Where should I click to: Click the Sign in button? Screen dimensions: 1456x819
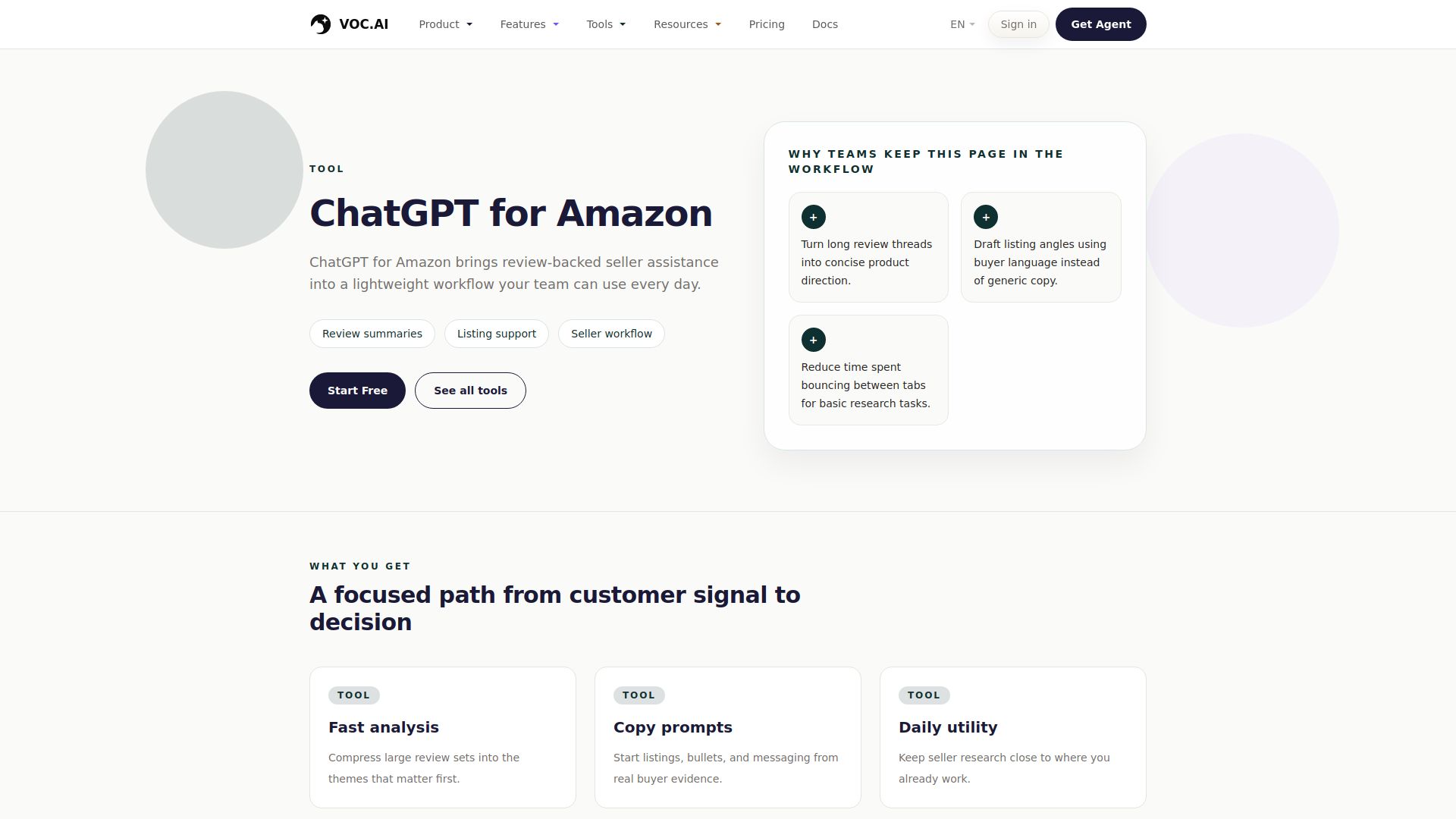click(x=1018, y=24)
